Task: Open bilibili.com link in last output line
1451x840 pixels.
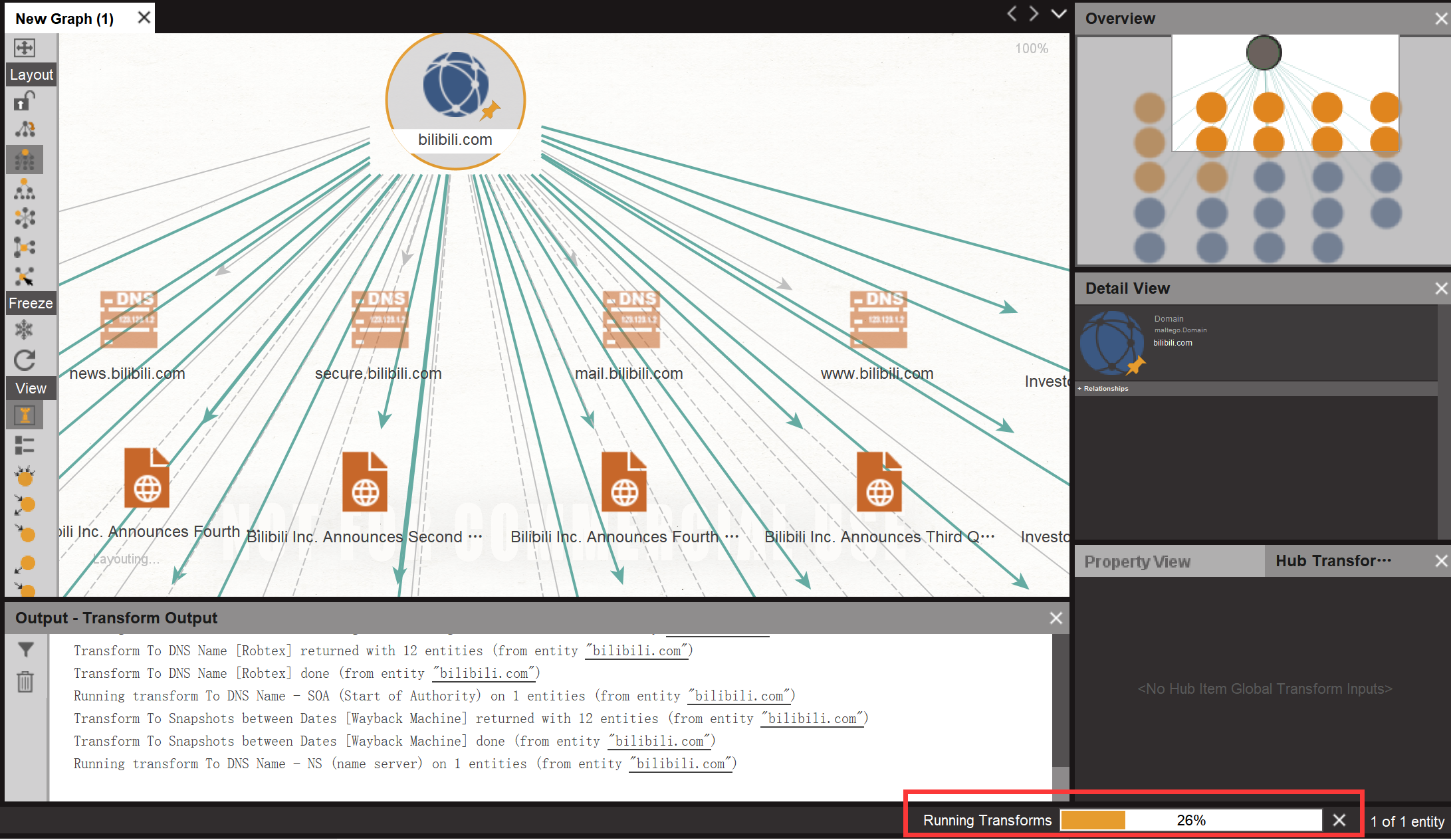Action: tap(681, 764)
